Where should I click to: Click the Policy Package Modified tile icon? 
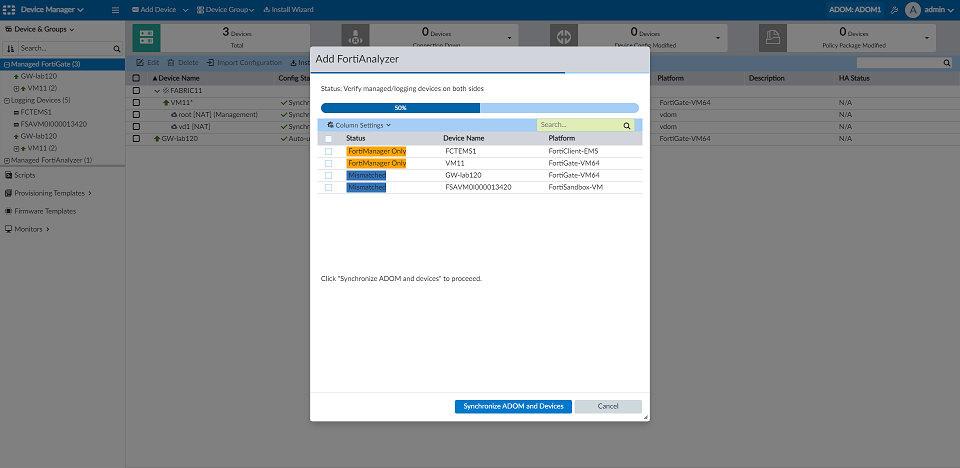772,37
